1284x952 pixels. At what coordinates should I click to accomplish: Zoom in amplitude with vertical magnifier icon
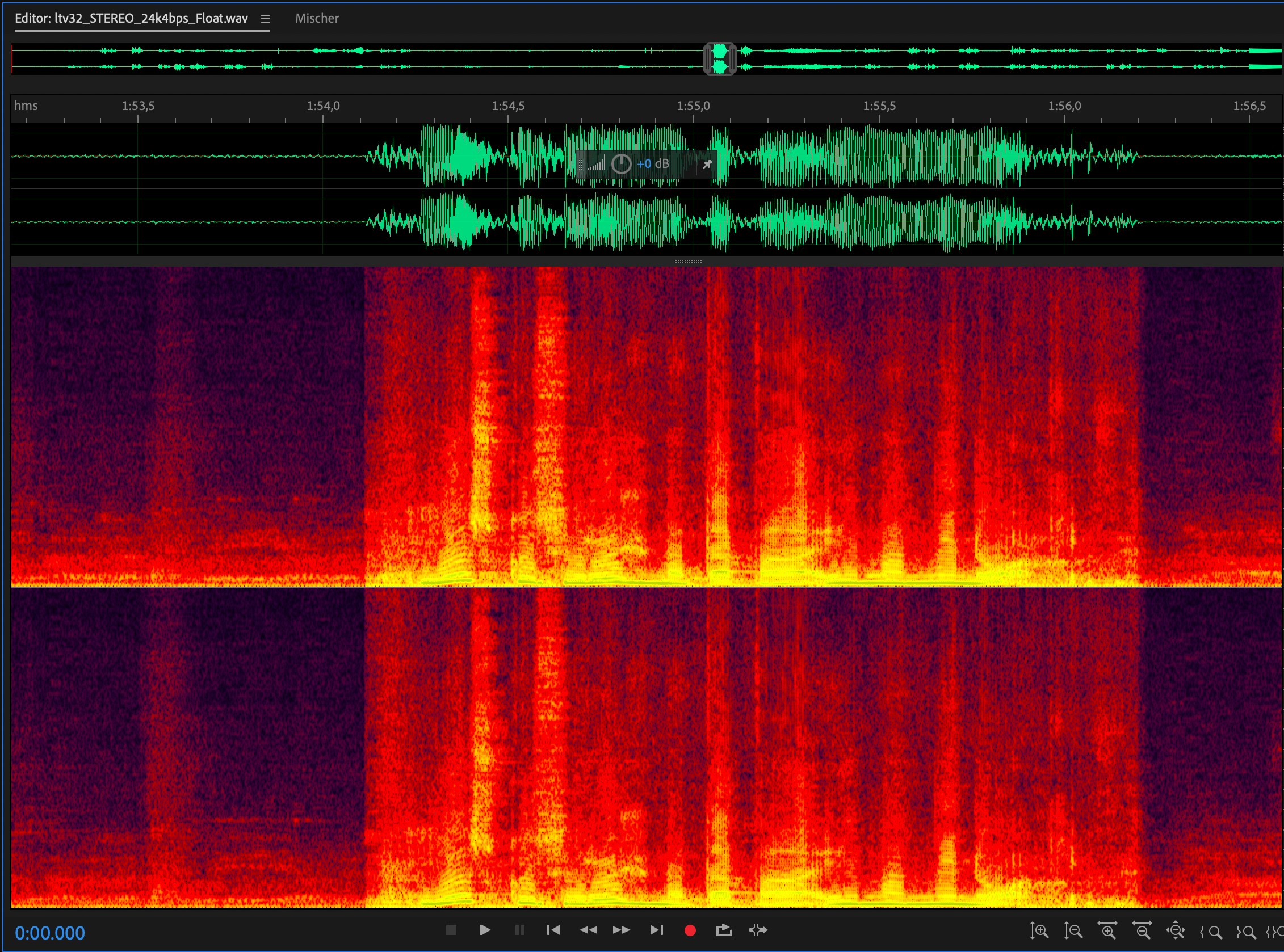point(1039,930)
